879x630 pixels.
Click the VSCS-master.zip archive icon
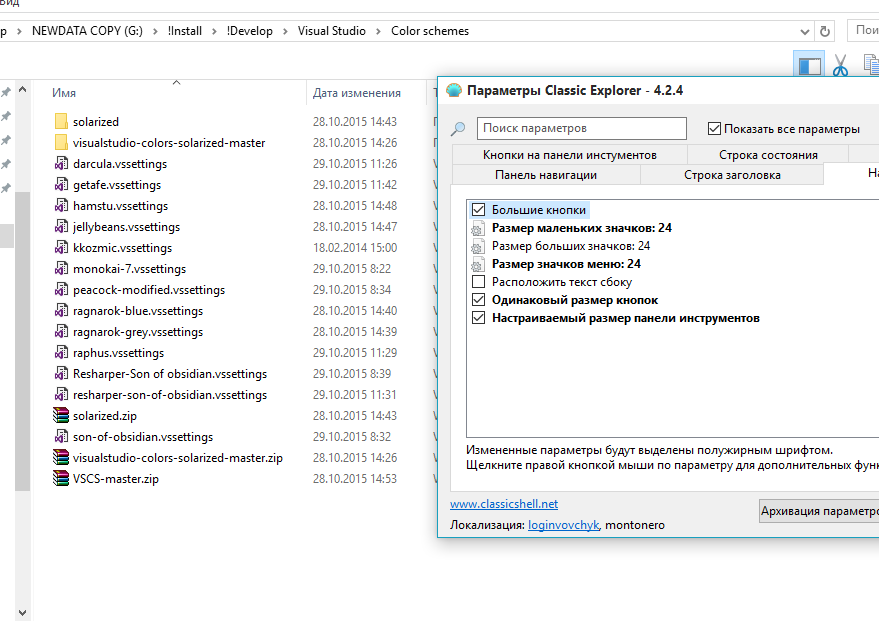(61, 479)
